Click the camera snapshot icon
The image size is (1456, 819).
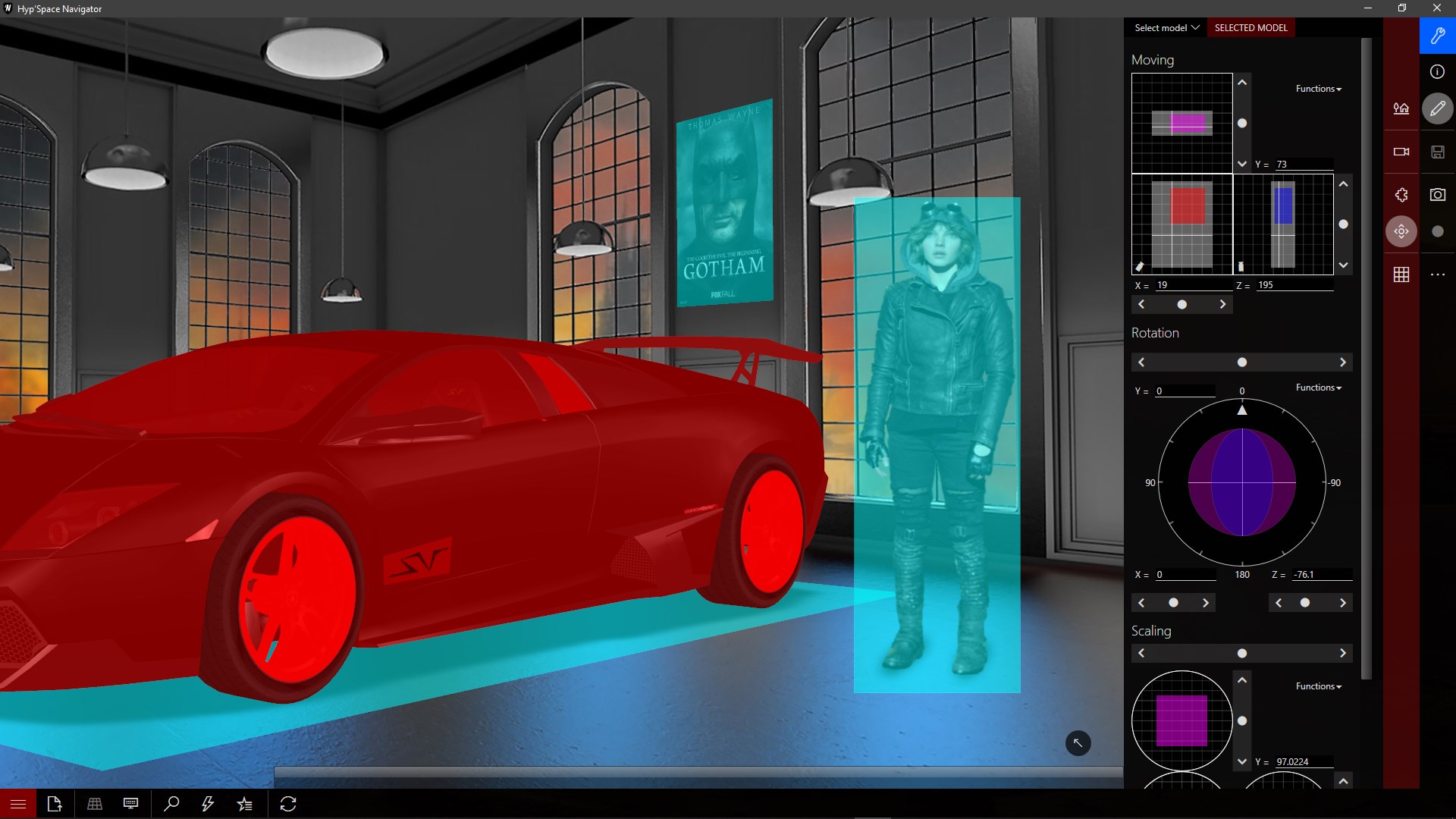[x=1437, y=195]
